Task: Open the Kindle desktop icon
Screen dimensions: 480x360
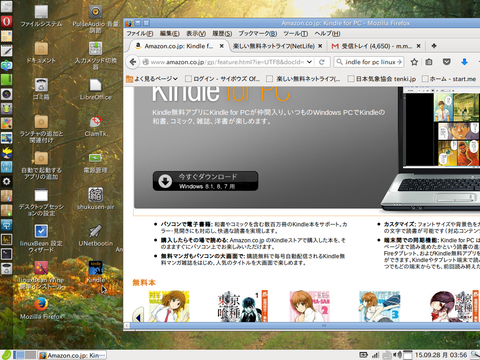Action: tap(96, 272)
